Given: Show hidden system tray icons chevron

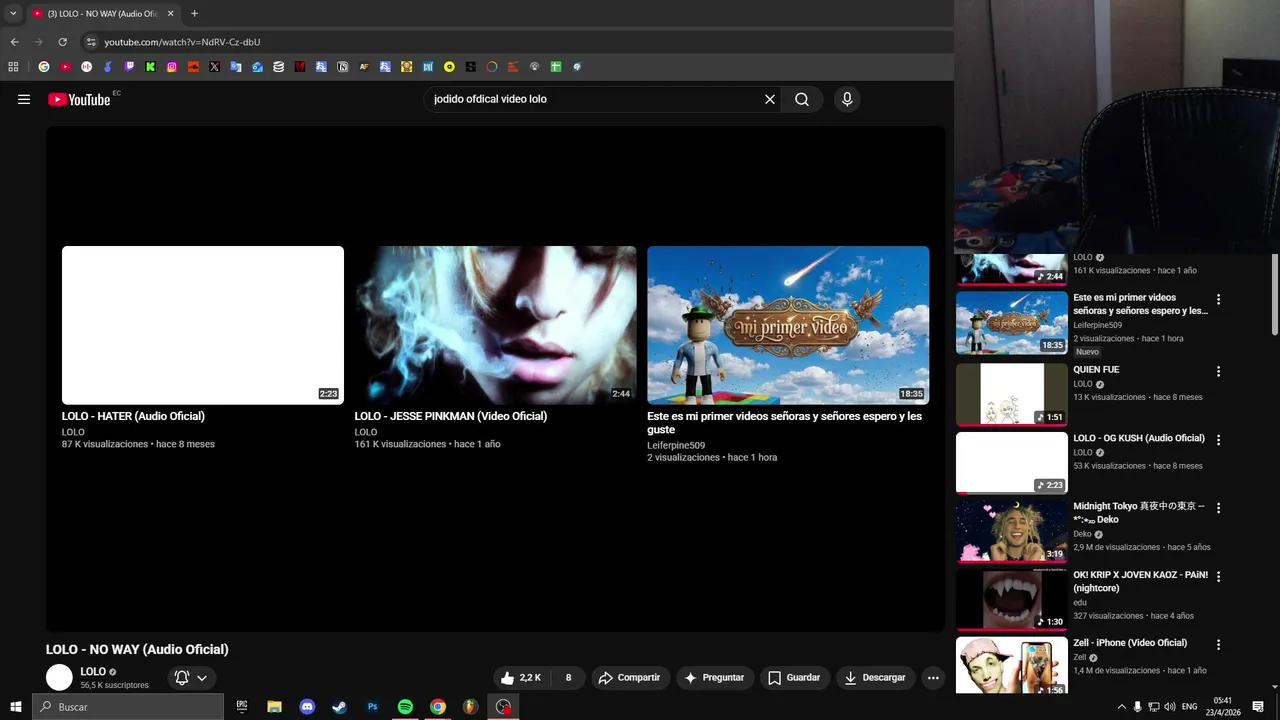Looking at the screenshot, I should 1121,707.
